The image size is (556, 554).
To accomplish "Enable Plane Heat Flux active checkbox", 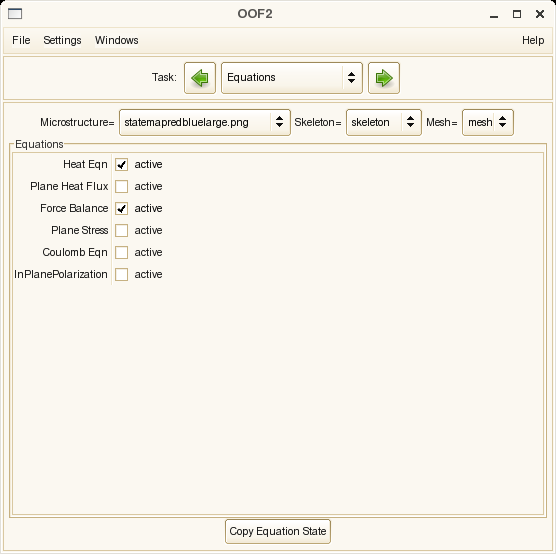I will coord(121,187).
